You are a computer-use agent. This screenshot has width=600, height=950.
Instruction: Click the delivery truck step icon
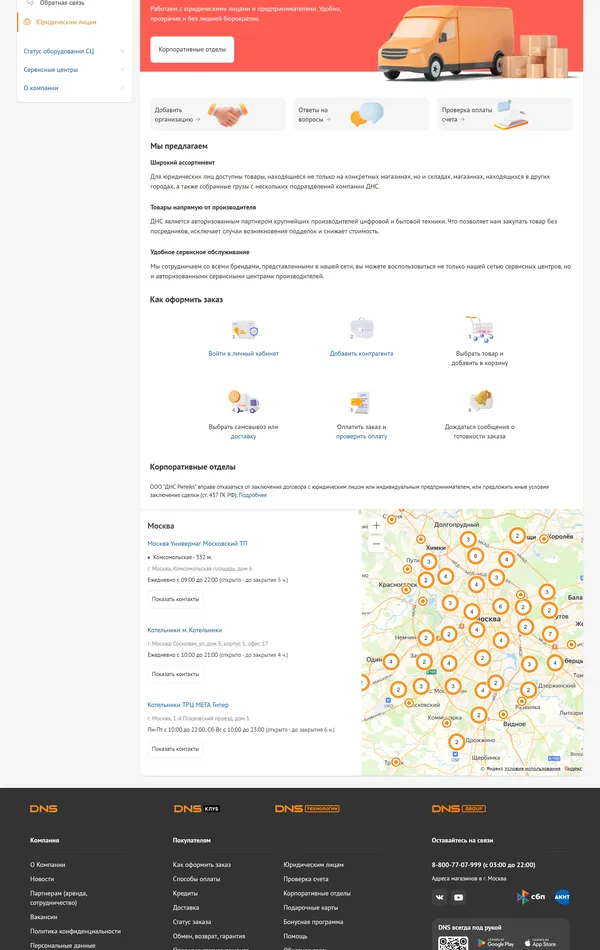pos(244,402)
